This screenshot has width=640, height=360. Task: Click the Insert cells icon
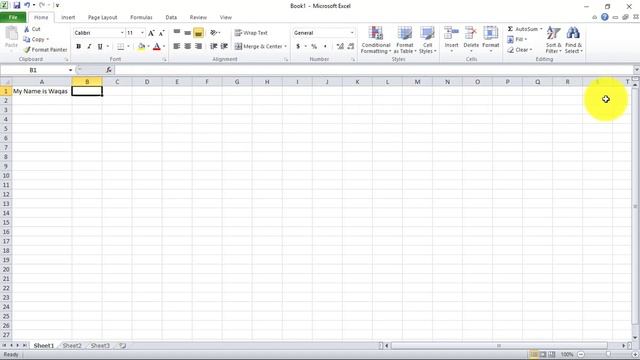pos(451,33)
